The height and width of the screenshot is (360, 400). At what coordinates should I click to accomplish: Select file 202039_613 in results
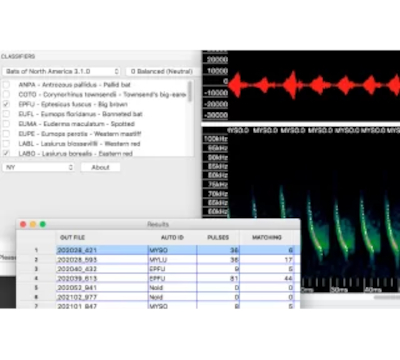(102, 278)
